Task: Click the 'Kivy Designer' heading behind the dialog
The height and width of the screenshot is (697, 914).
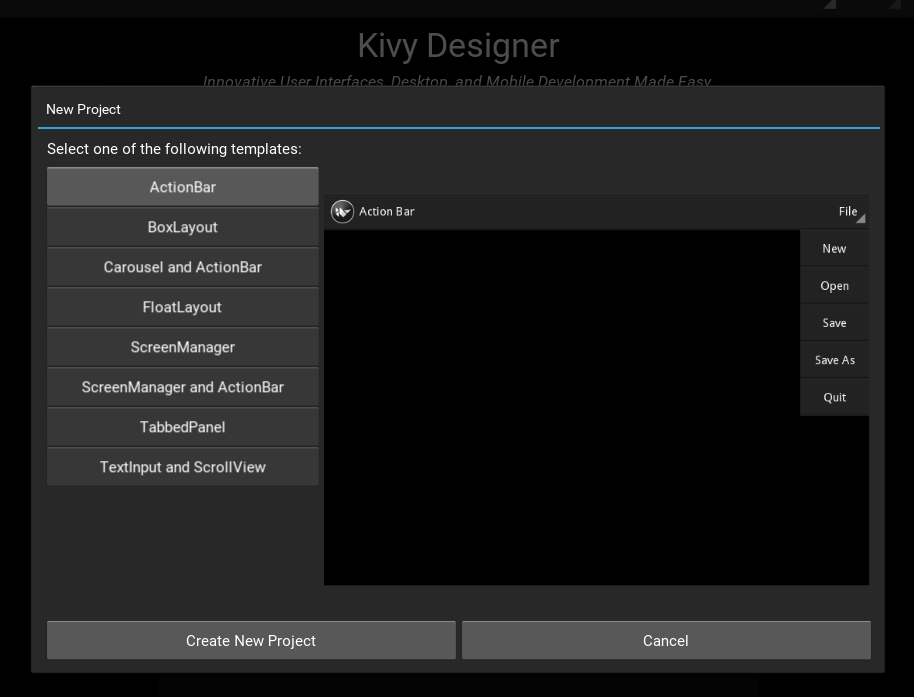Action: point(458,45)
